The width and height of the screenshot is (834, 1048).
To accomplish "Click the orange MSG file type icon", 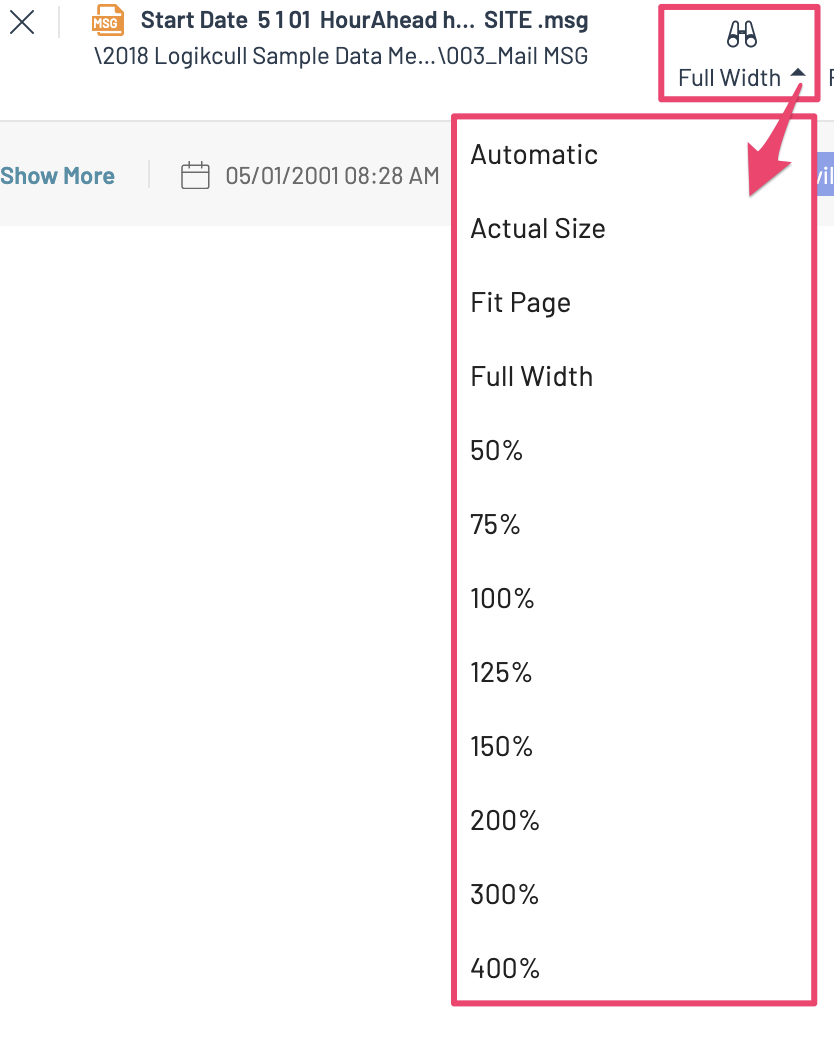I will coord(108,21).
